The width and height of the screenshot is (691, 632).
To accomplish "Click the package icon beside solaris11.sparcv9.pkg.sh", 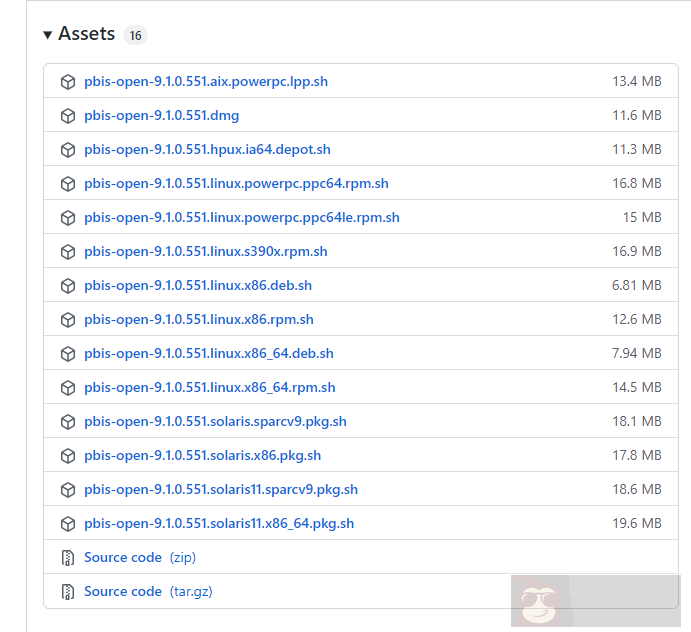I will click(68, 490).
